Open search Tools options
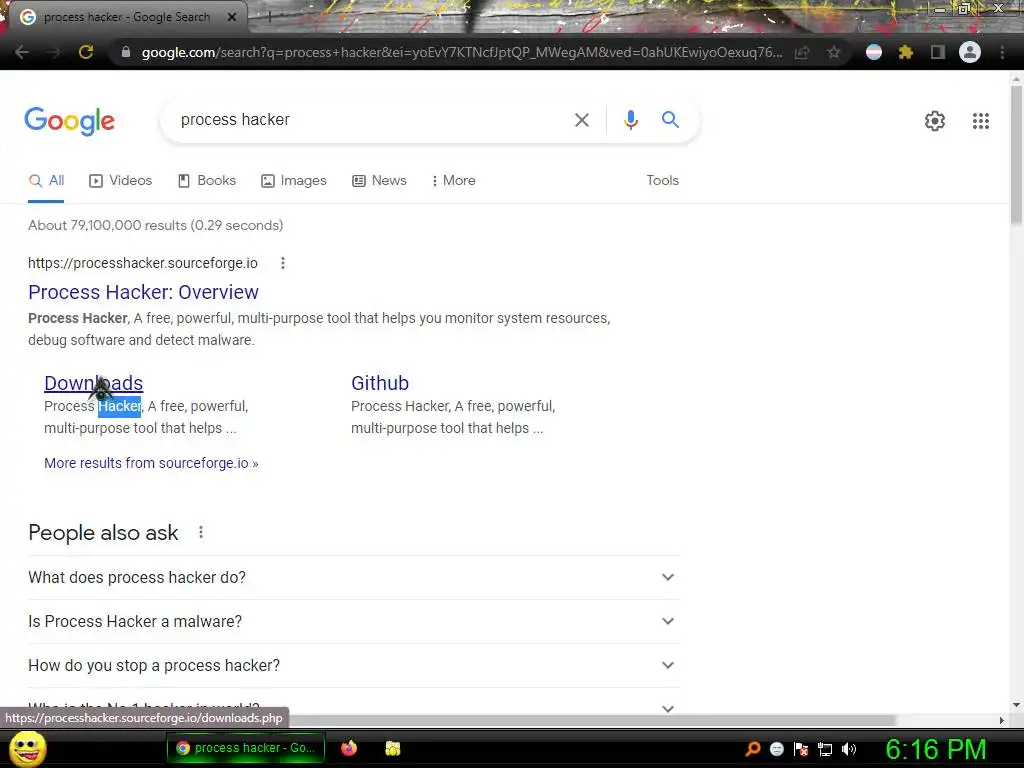The image size is (1024, 768). click(x=662, y=180)
